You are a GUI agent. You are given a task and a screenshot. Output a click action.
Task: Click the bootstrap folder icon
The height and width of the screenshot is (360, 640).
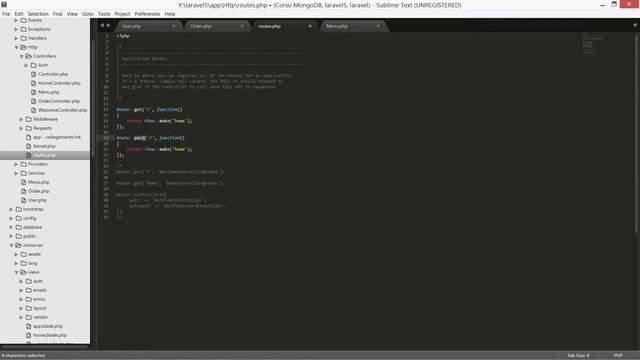tap(19, 209)
